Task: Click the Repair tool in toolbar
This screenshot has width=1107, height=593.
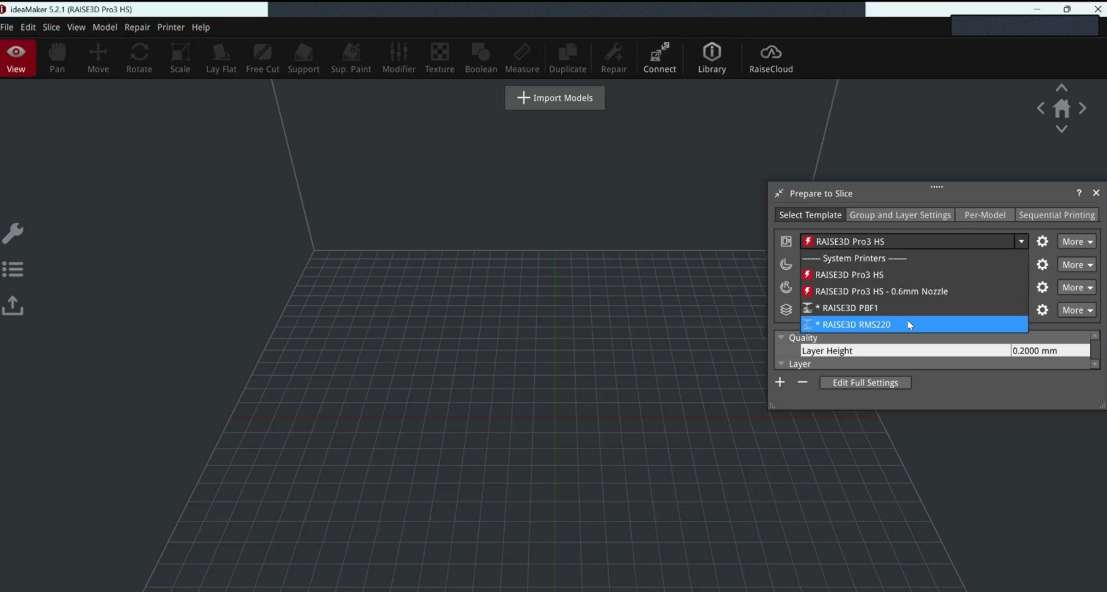Action: tap(614, 58)
